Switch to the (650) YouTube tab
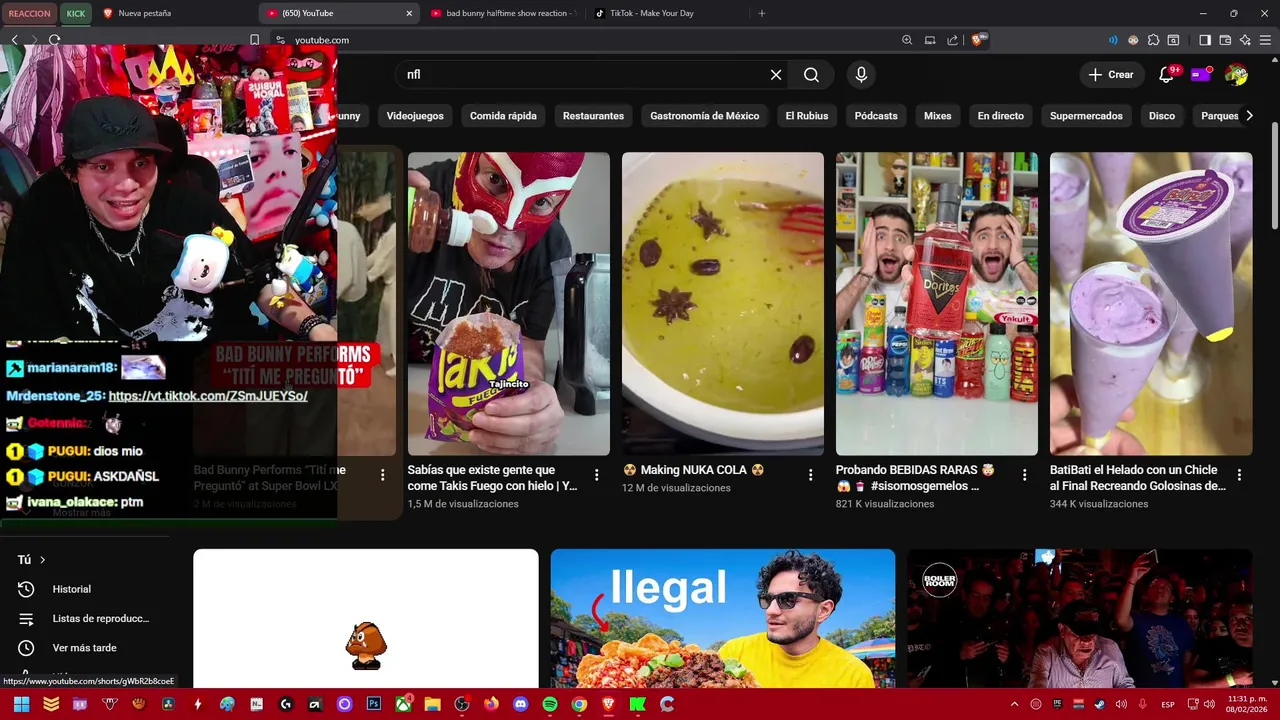 340,13
